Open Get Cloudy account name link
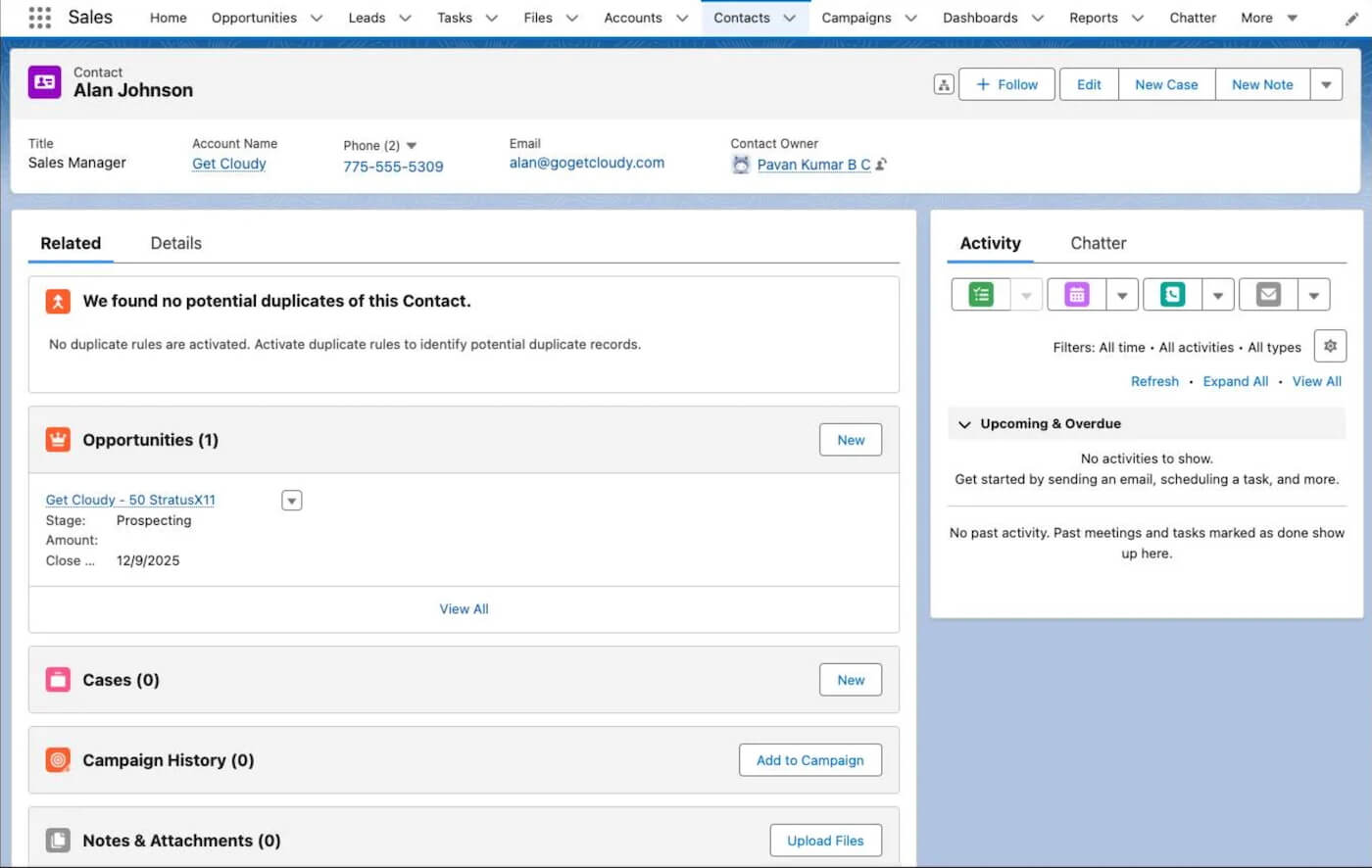1372x868 pixels. 229,164
